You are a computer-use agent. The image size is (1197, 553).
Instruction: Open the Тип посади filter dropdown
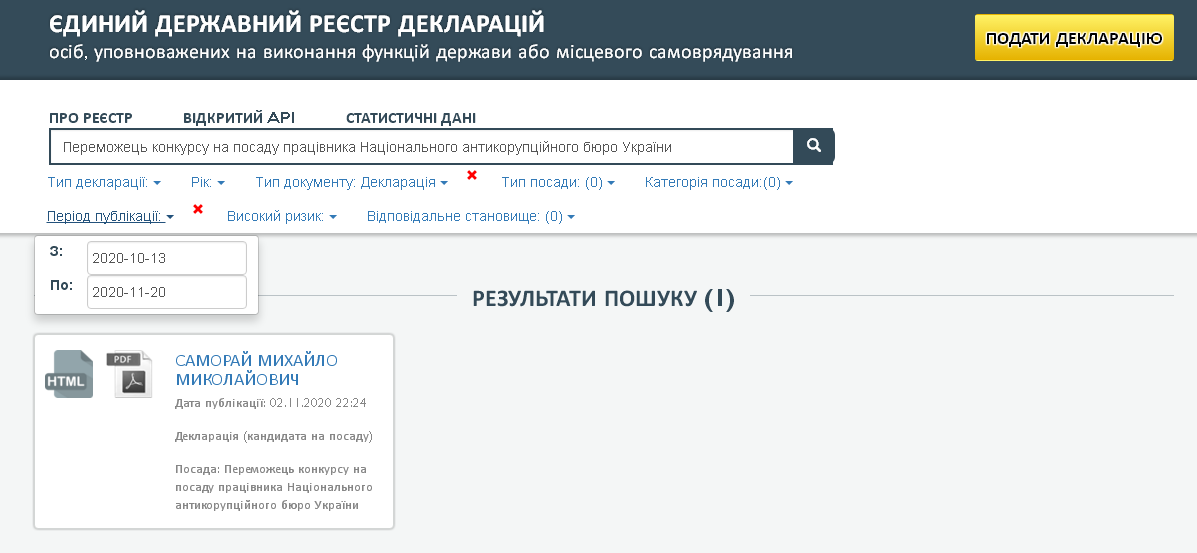pos(557,183)
